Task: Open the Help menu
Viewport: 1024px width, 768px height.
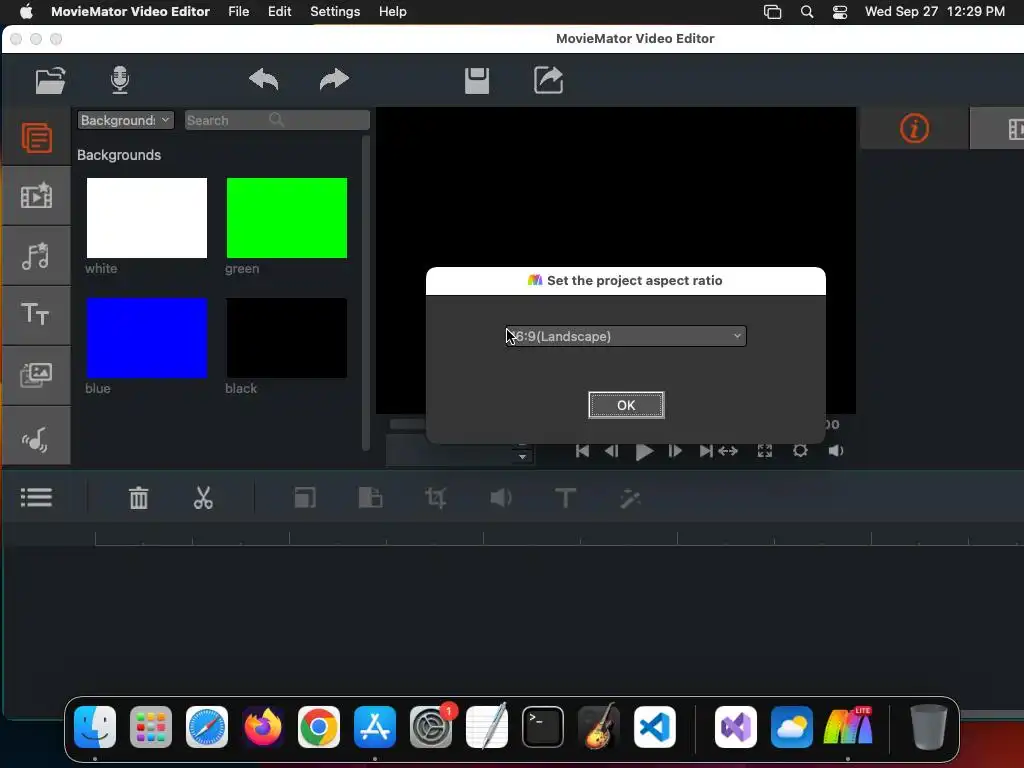Action: [392, 12]
